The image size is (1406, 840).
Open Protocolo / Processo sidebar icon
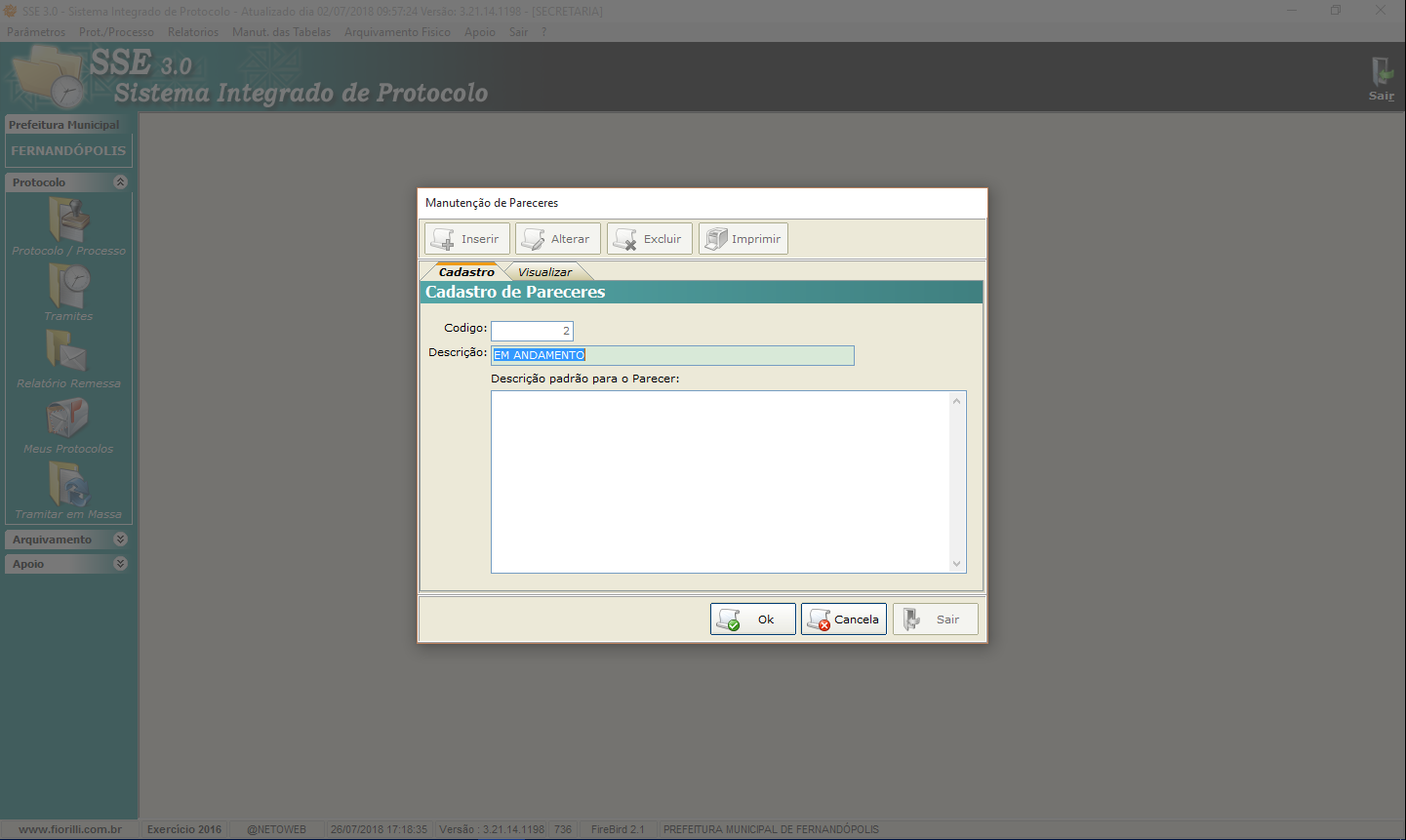coord(68,220)
